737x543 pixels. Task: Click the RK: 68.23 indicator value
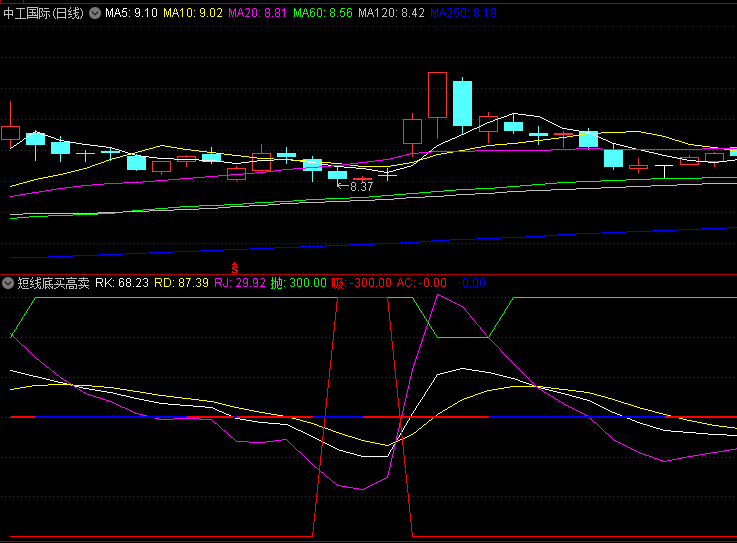click(122, 283)
